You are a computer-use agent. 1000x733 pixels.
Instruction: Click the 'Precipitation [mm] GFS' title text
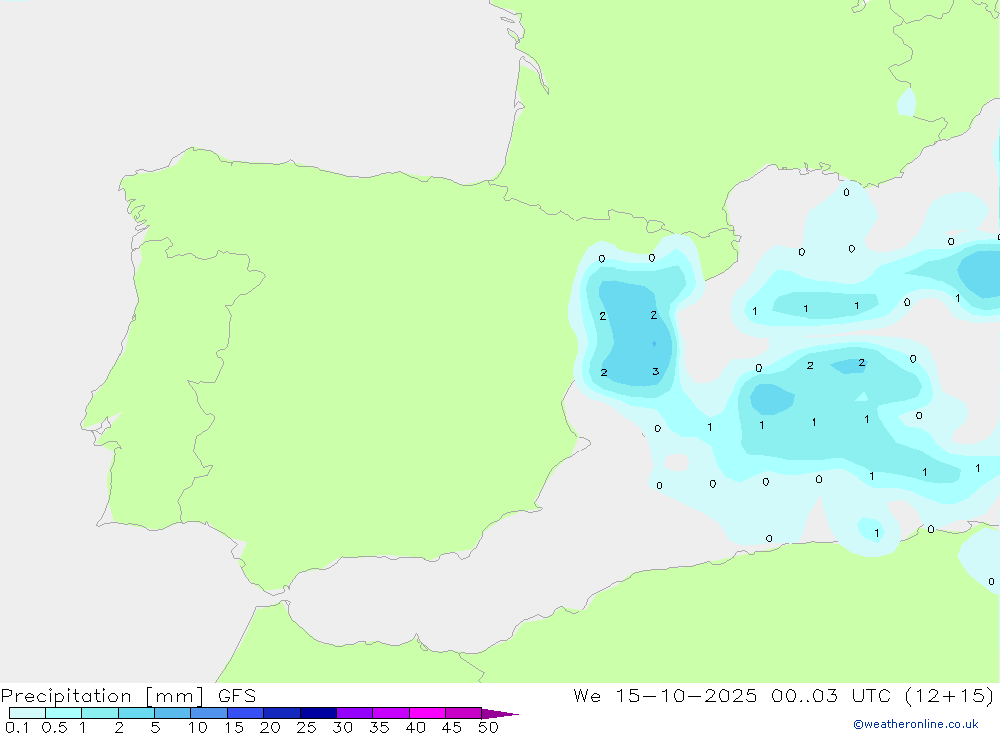click(128, 695)
